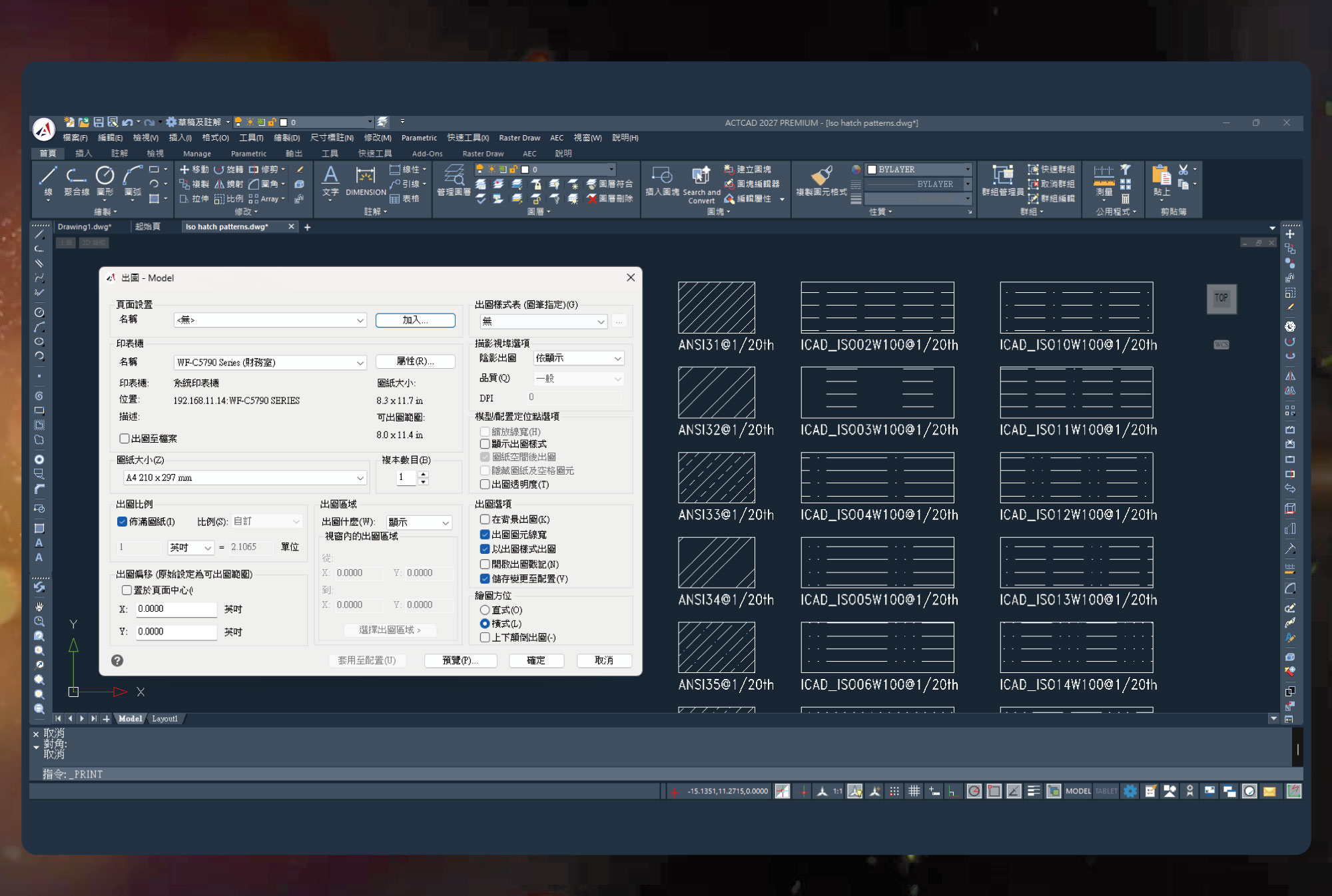Click Quick Group (快速群組)

point(1052,170)
